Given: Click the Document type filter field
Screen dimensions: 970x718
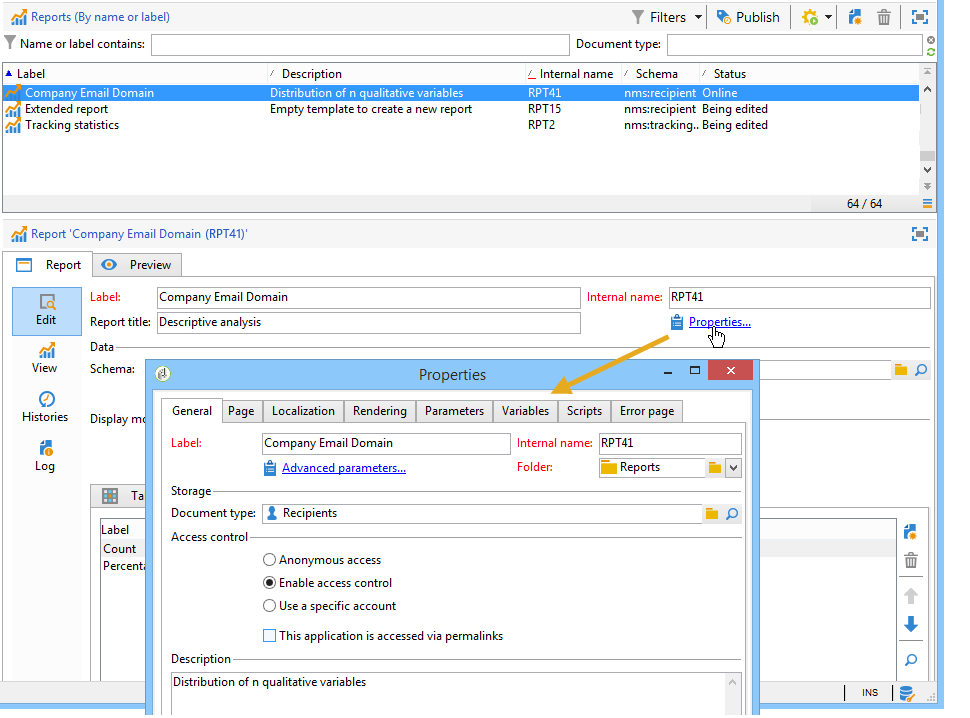Looking at the screenshot, I should 794,45.
